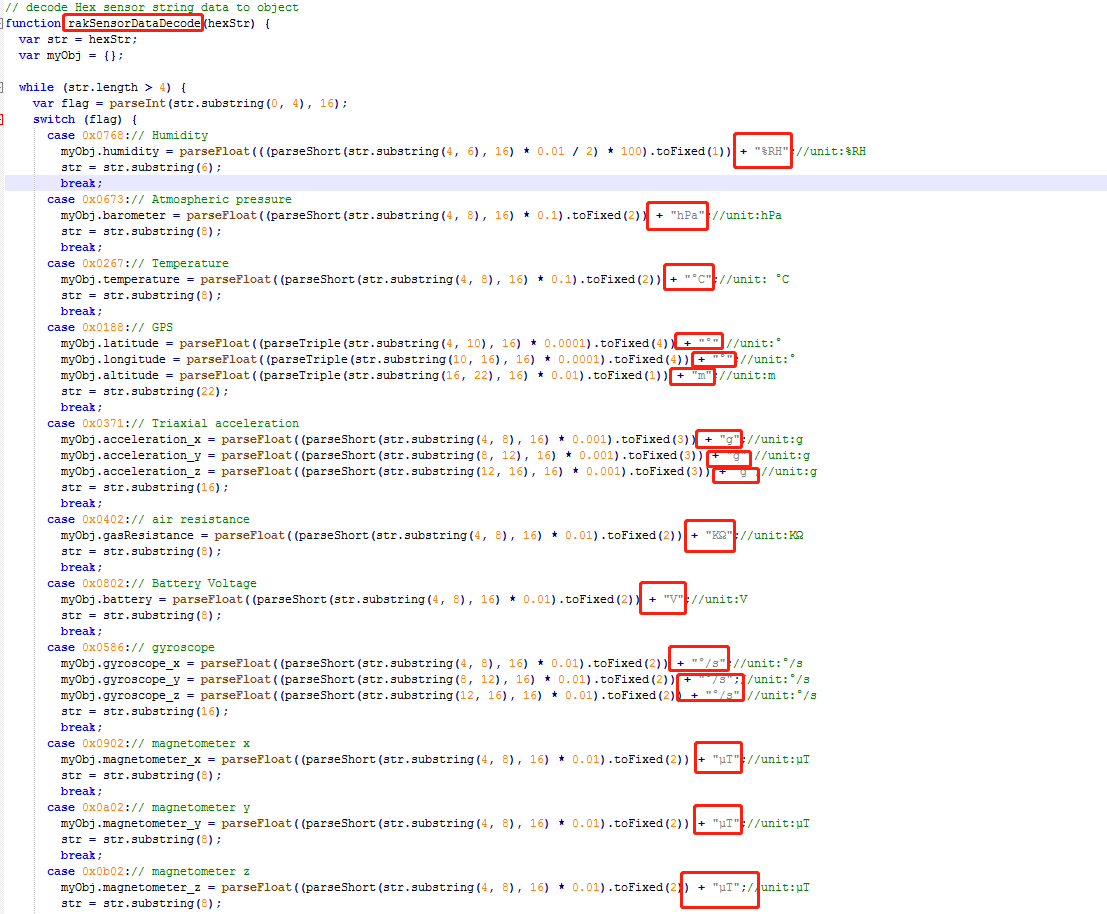This screenshot has height=914, width=1107.
Task: Click the "KΩ" string in gasResistance line
Action: coord(720,535)
